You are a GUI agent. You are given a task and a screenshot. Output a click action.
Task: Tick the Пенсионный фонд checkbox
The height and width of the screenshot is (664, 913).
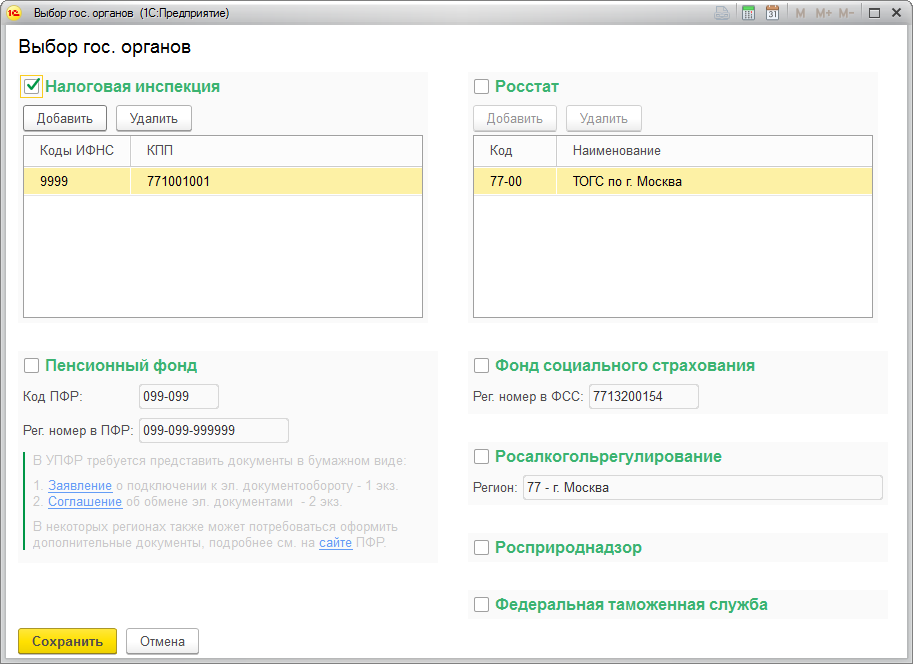click(x=32, y=366)
